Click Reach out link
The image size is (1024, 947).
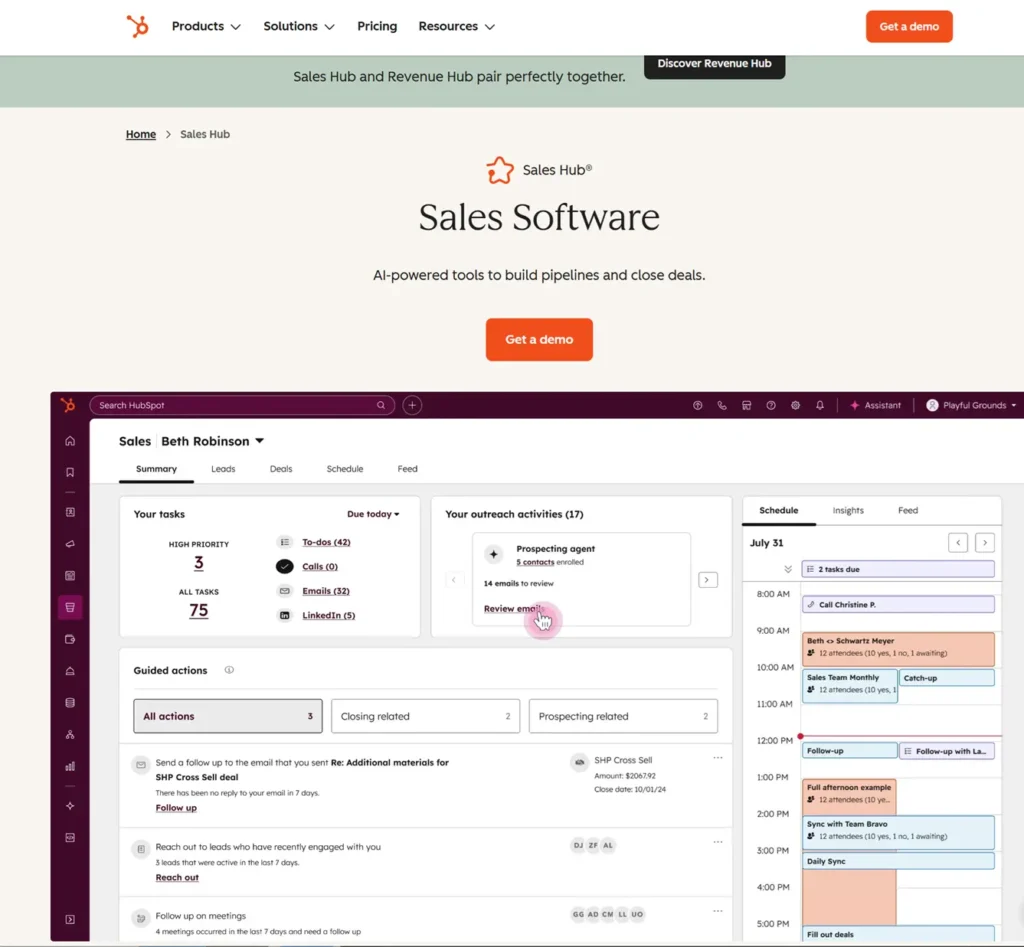pyautogui.click(x=176, y=877)
